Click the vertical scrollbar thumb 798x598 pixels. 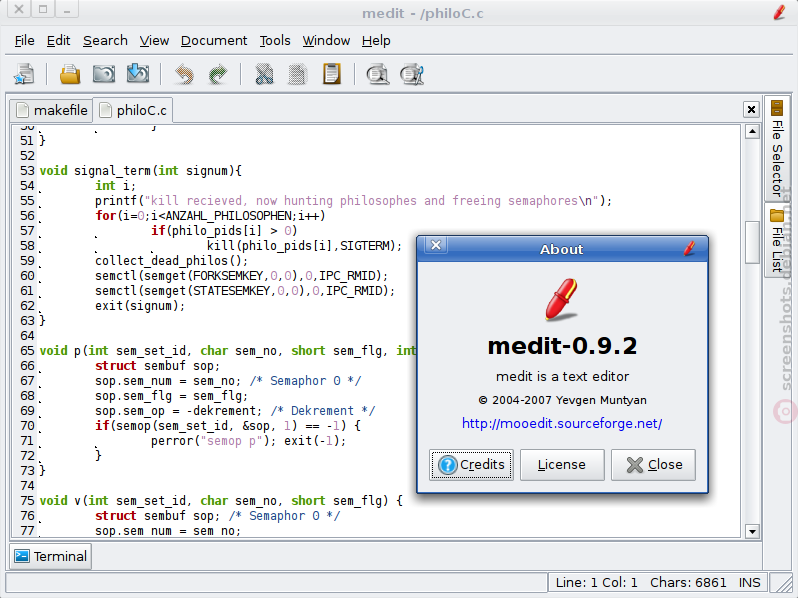point(752,242)
